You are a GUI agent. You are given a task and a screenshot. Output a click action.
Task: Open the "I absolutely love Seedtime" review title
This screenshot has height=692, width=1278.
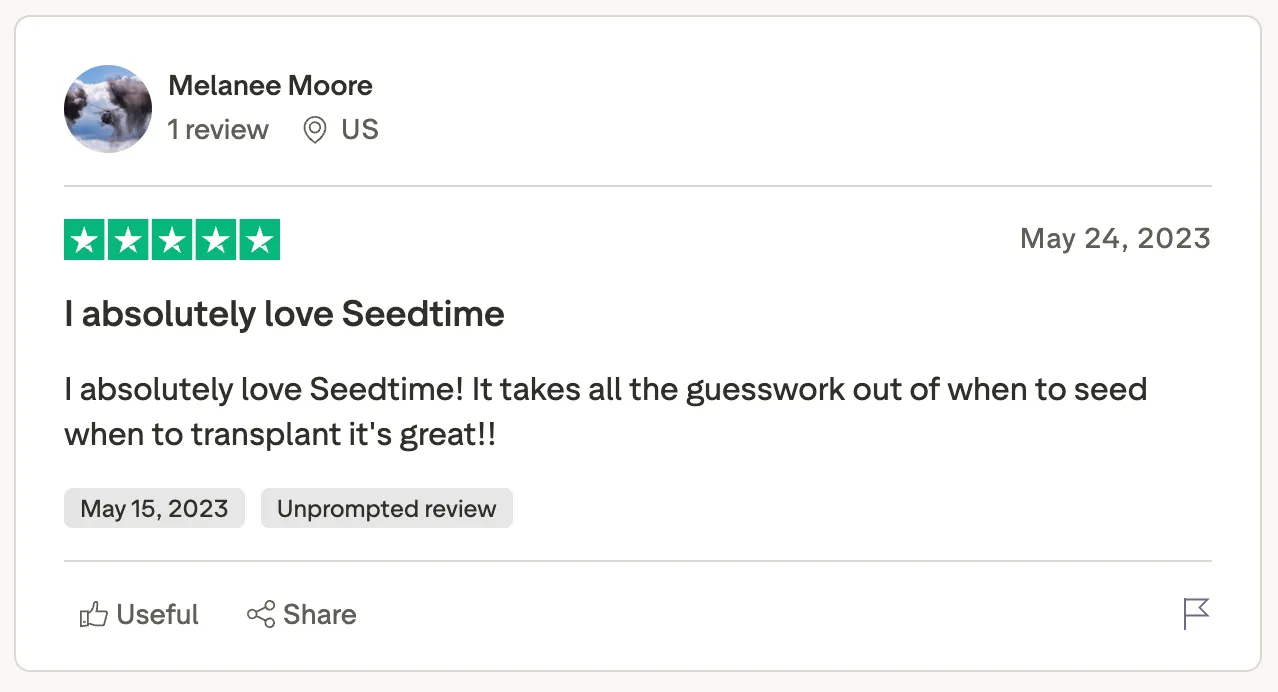284,314
